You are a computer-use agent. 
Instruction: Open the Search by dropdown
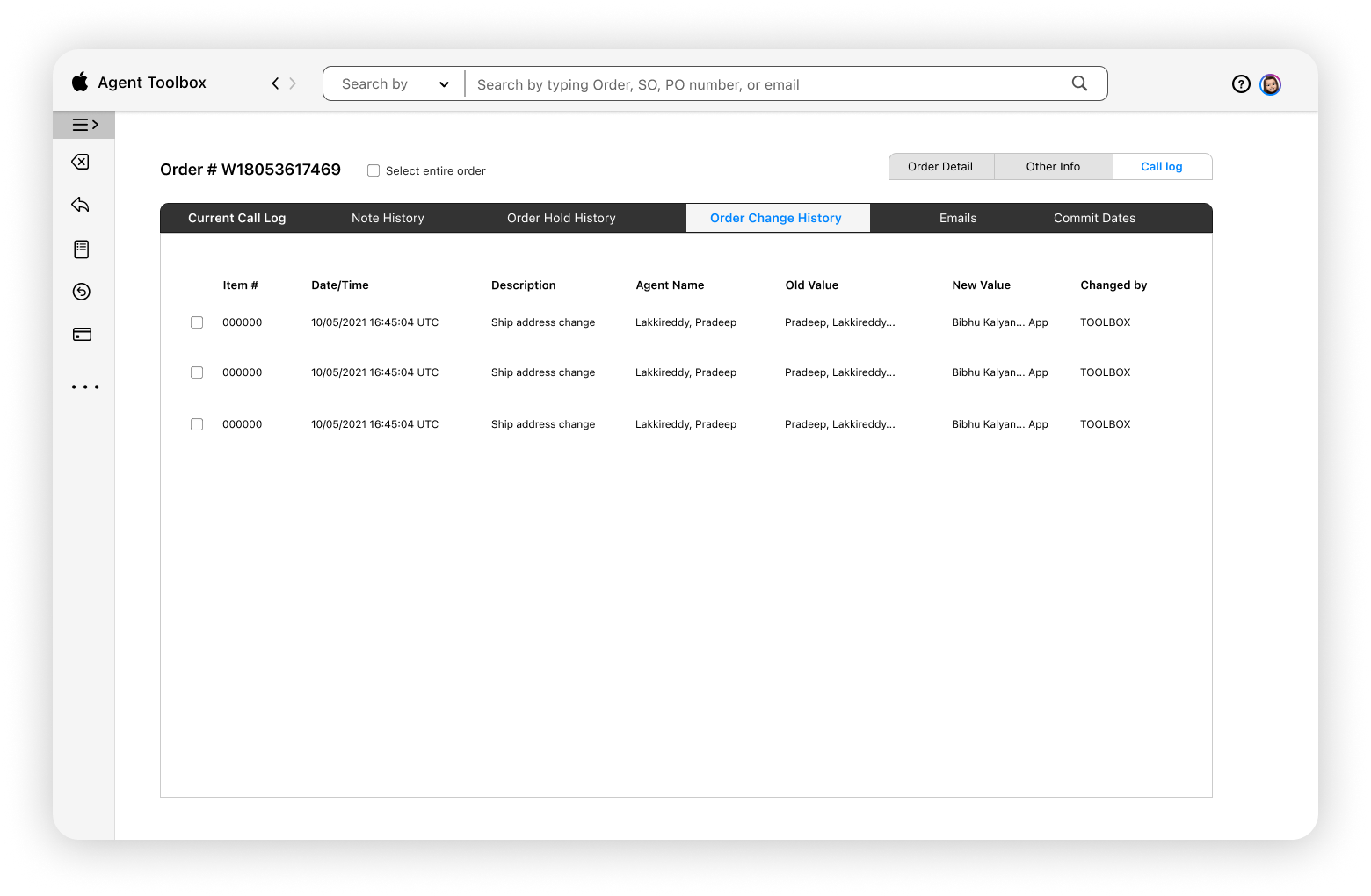tap(393, 83)
